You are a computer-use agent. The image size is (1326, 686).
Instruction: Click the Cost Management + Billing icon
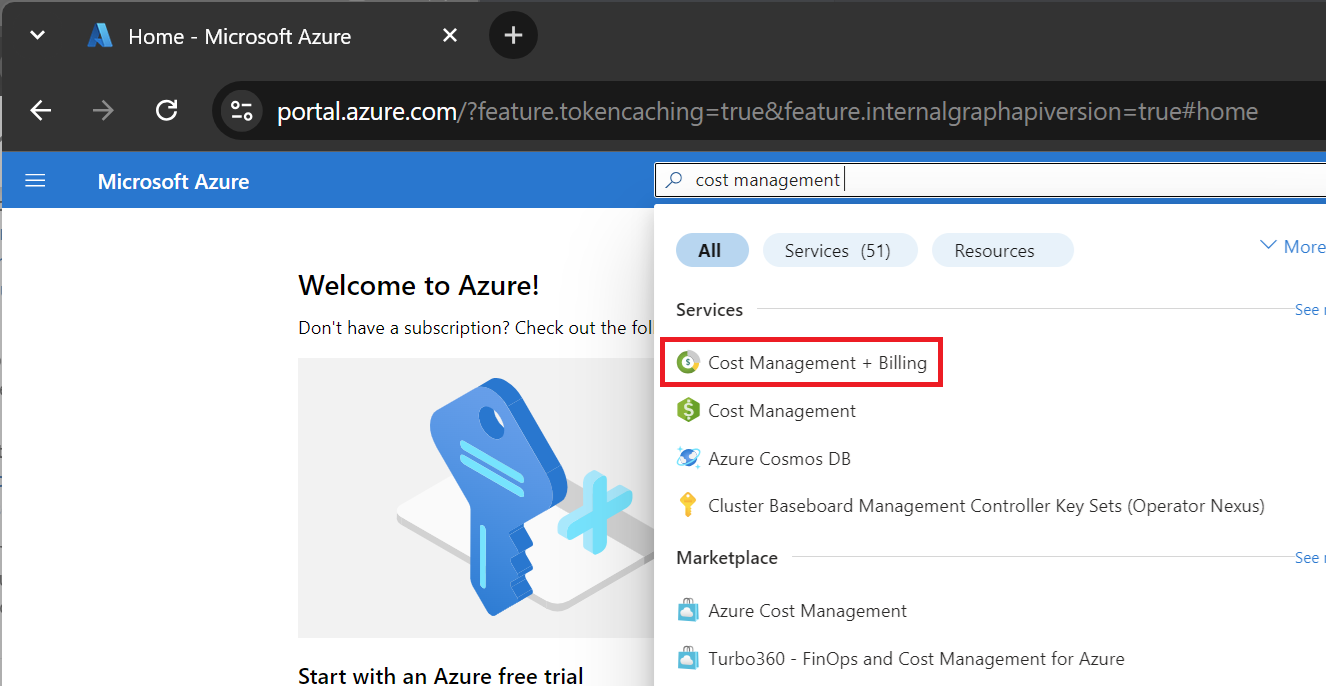(x=688, y=363)
